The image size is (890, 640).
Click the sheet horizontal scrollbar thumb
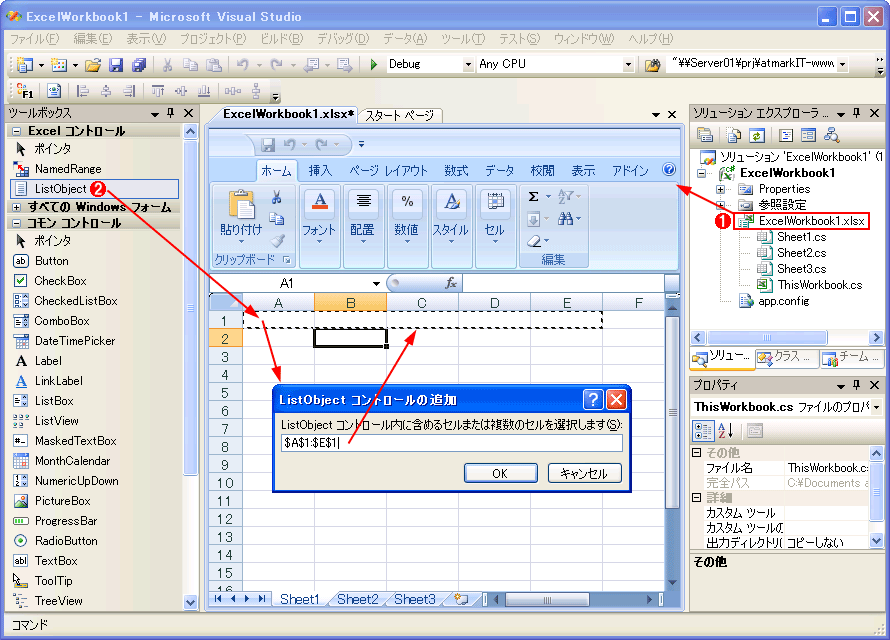pos(547,599)
